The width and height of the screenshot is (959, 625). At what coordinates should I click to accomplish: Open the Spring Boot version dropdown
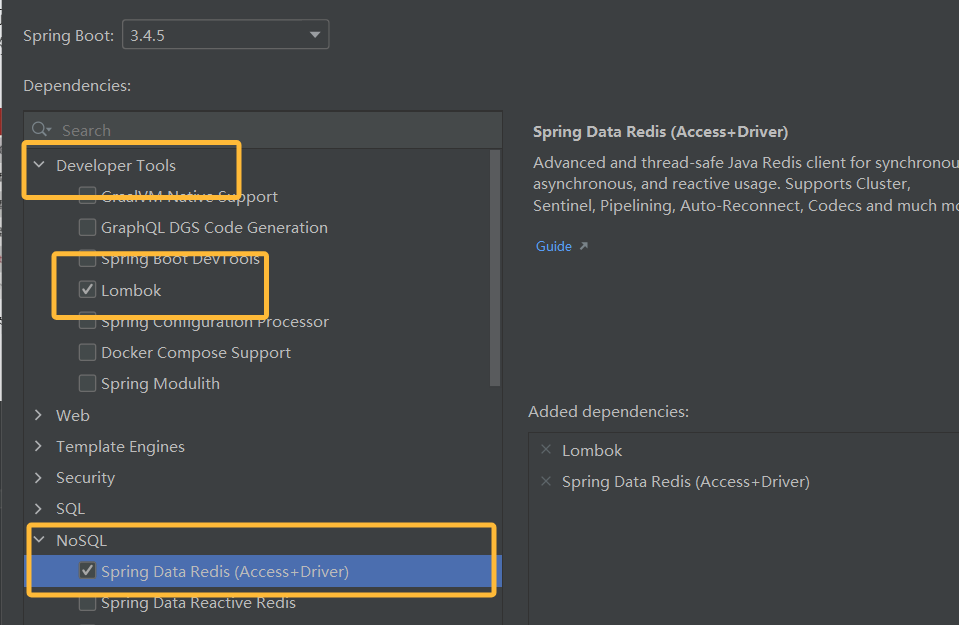(x=225, y=35)
